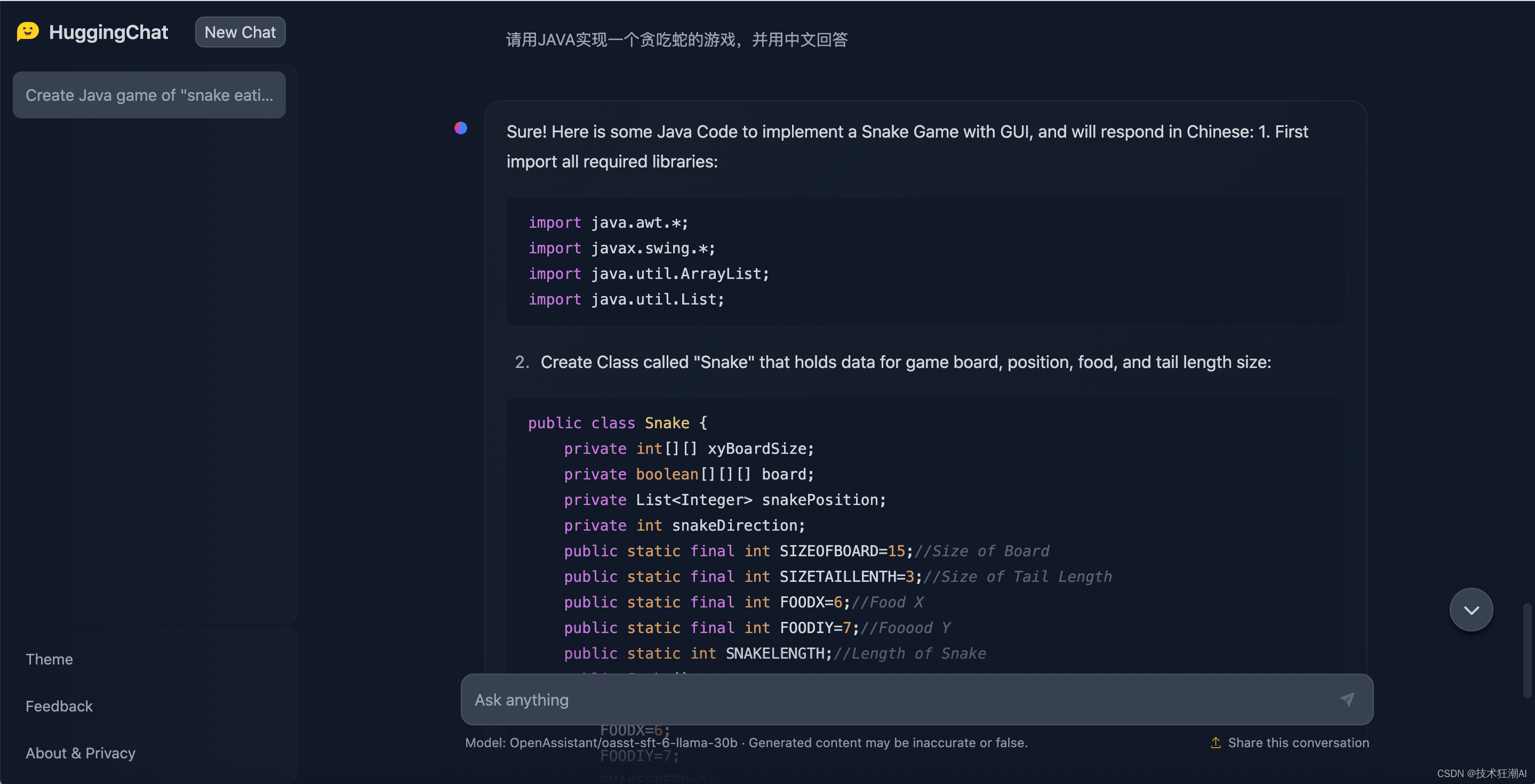Screen dimensions: 1535x784
Task: Expand the existing chat history item
Action: pyautogui.click(x=149, y=94)
